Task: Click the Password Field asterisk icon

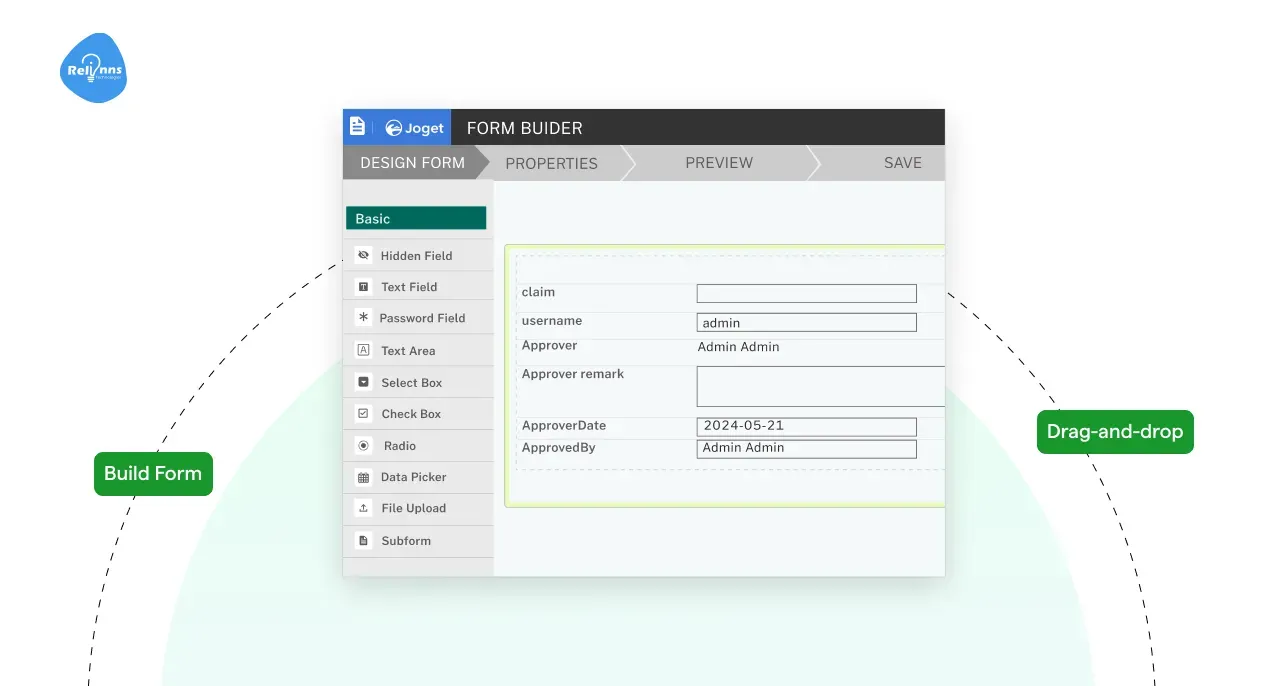Action: coord(363,317)
